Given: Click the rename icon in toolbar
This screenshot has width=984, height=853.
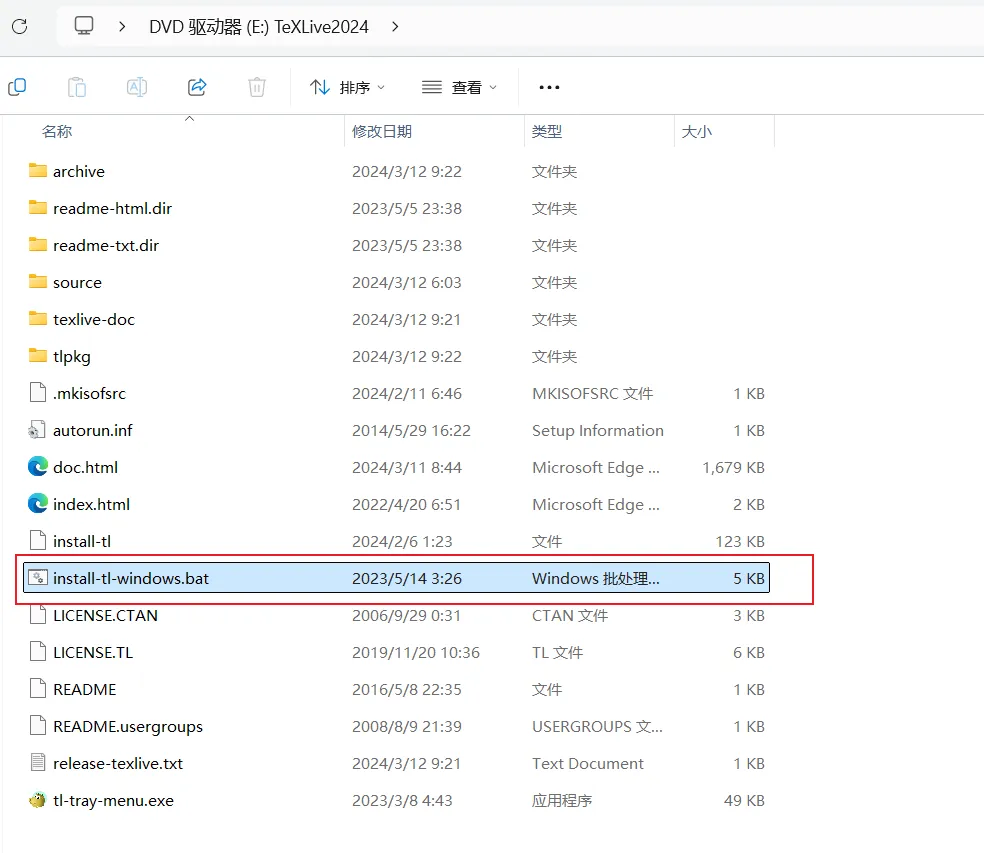Looking at the screenshot, I should pyautogui.click(x=137, y=87).
